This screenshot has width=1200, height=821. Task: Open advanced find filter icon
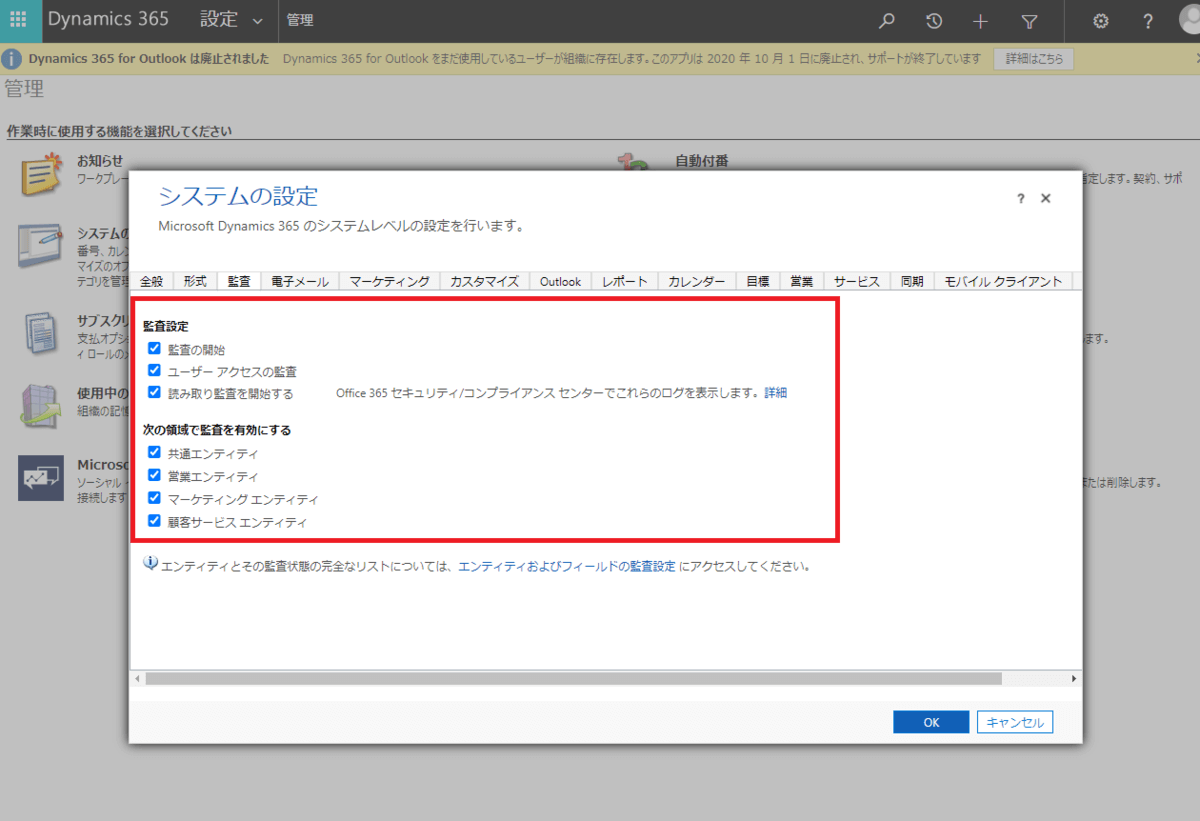[1029, 21]
